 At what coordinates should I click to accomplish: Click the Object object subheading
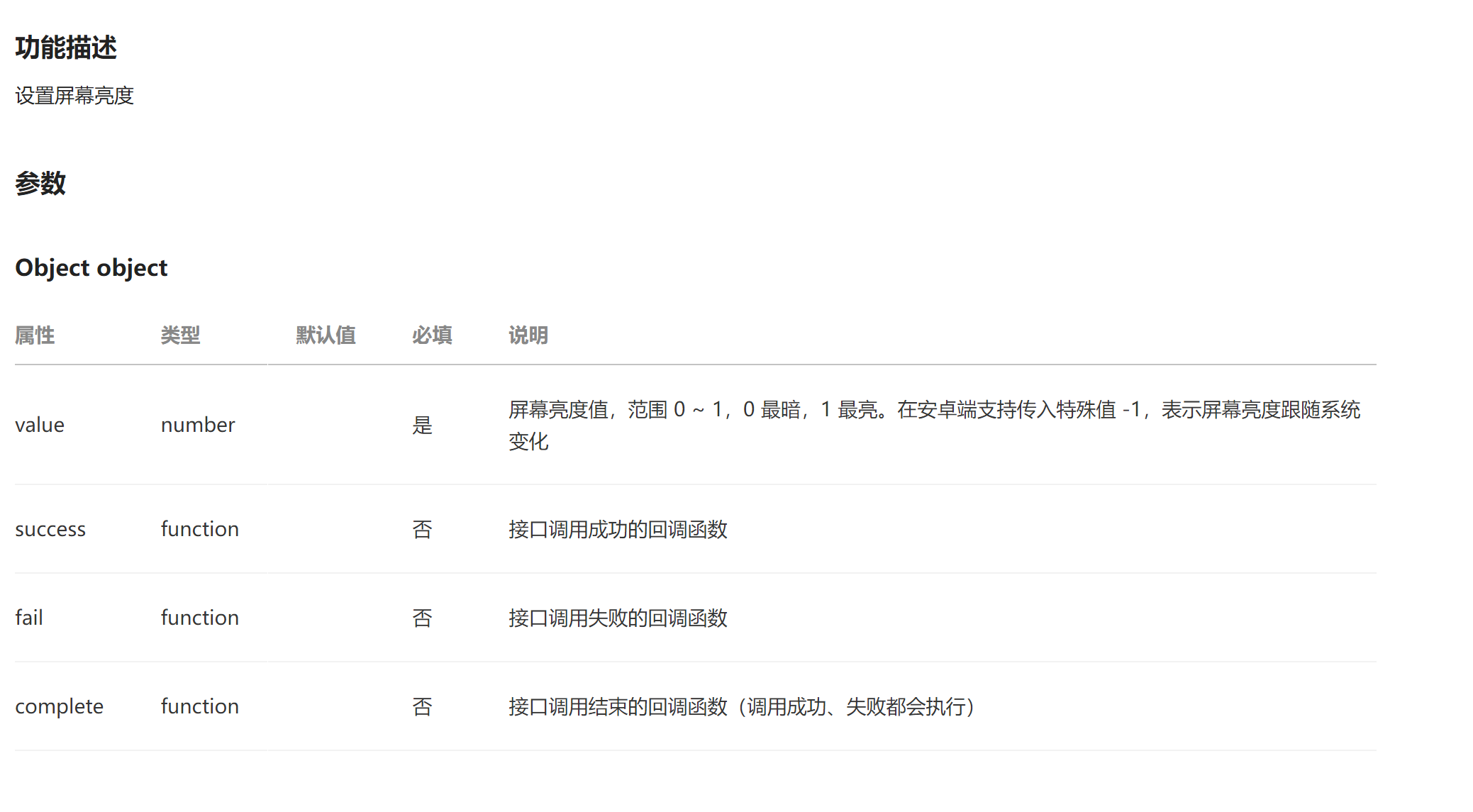click(91, 267)
